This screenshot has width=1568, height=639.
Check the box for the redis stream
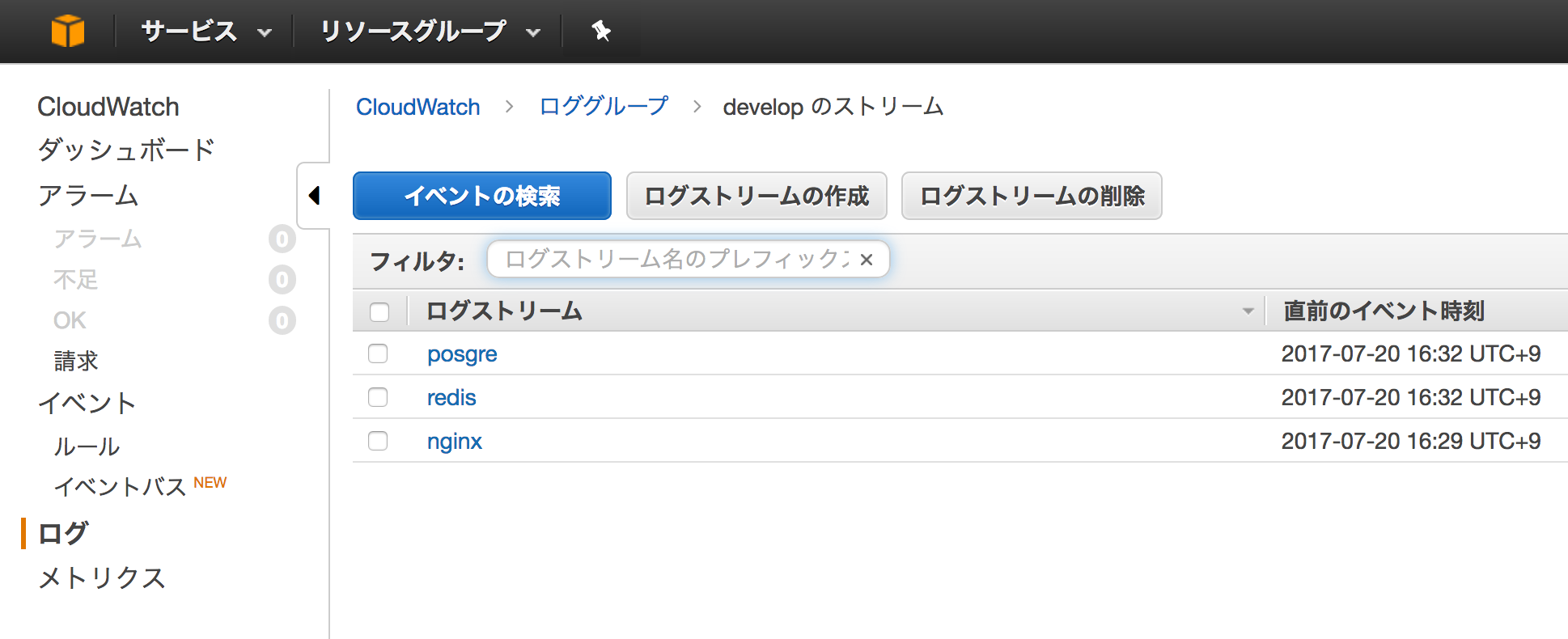[x=378, y=397]
